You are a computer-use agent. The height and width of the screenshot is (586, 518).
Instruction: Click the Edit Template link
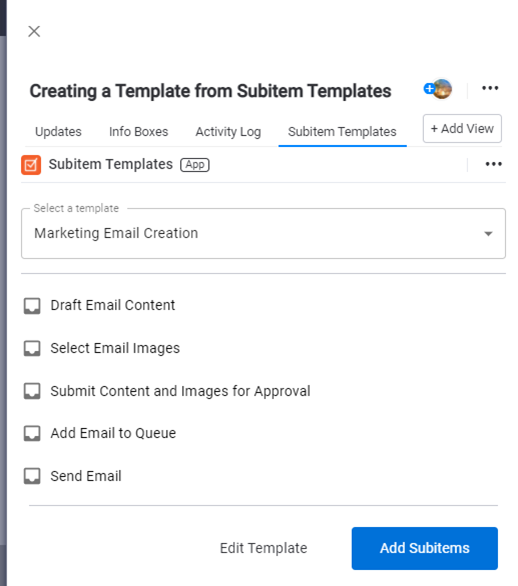[x=263, y=548]
